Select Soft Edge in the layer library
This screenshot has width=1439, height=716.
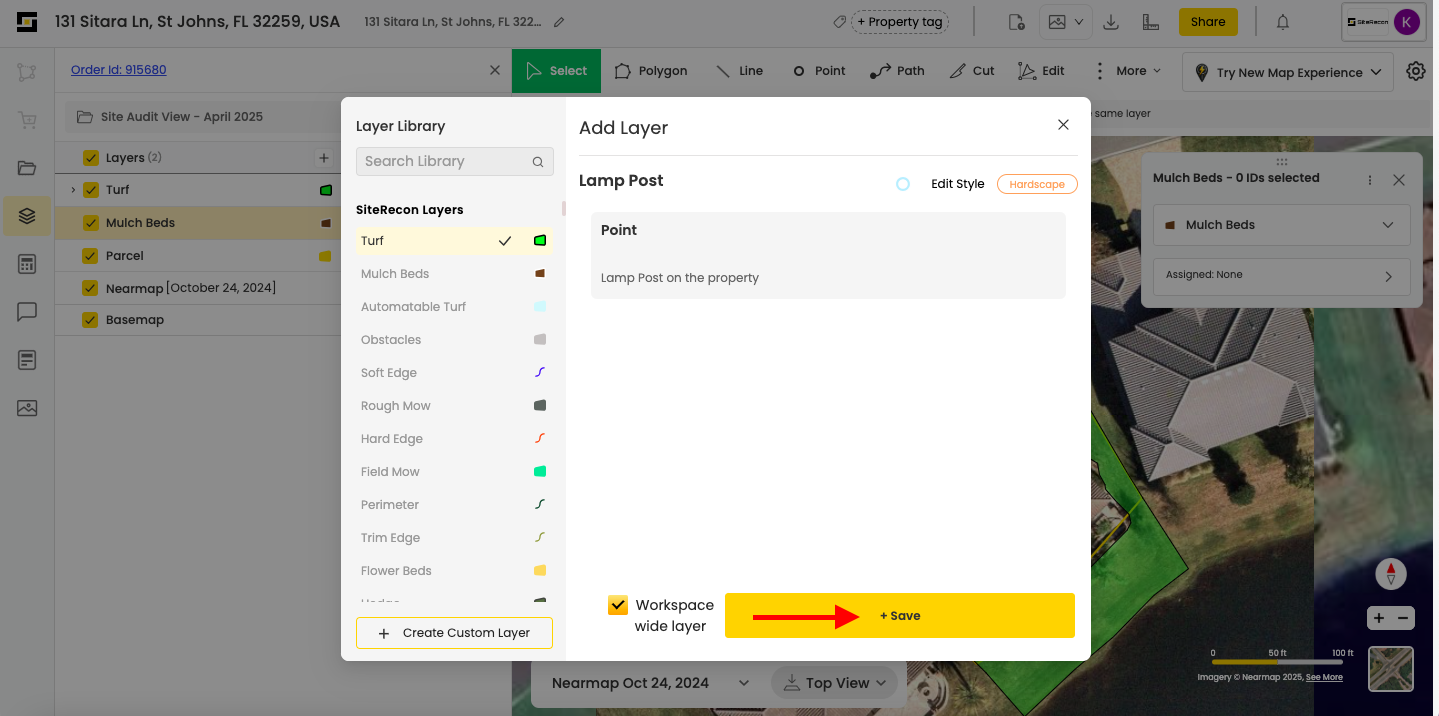(x=389, y=373)
